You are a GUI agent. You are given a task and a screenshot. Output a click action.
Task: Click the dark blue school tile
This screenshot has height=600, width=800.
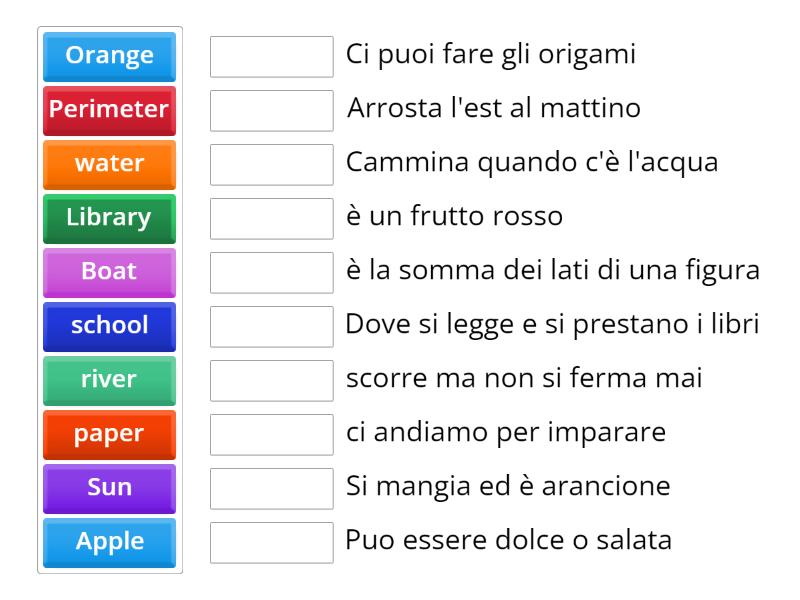[110, 326]
